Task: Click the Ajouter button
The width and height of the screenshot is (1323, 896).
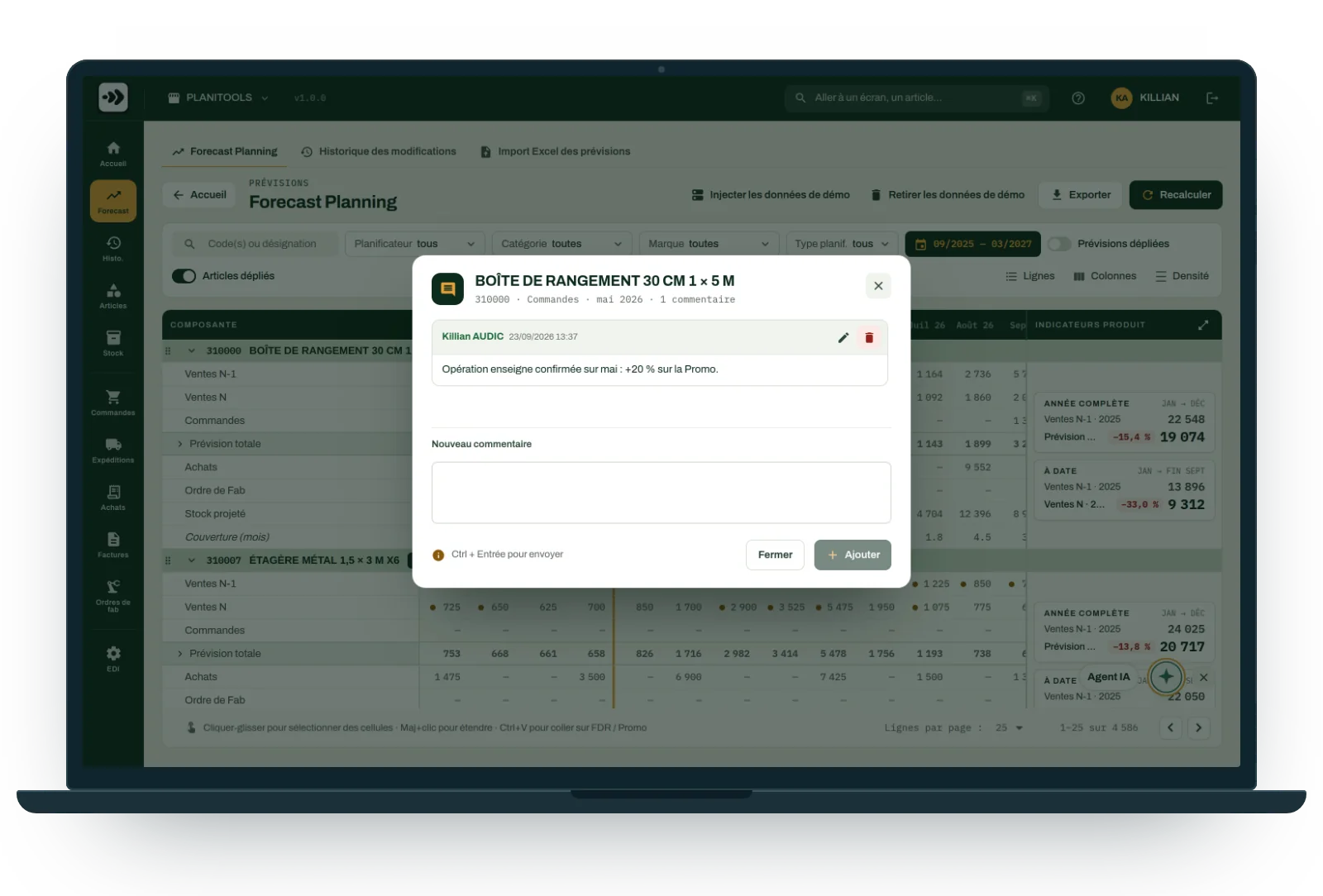Action: (853, 555)
